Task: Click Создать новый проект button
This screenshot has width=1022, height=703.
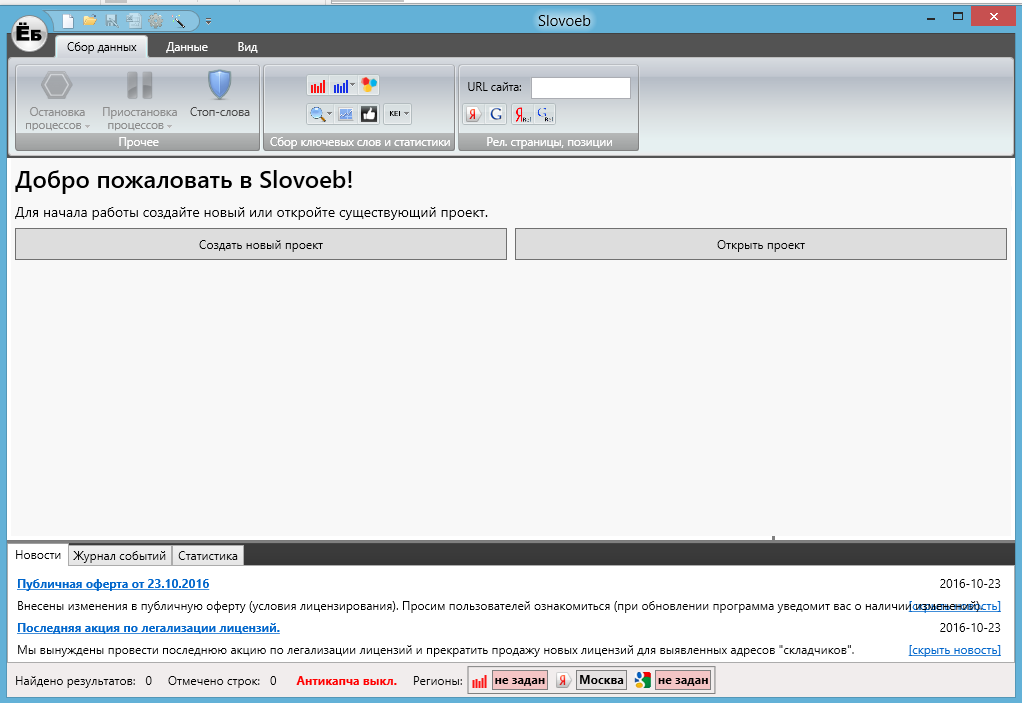Action: click(x=261, y=244)
